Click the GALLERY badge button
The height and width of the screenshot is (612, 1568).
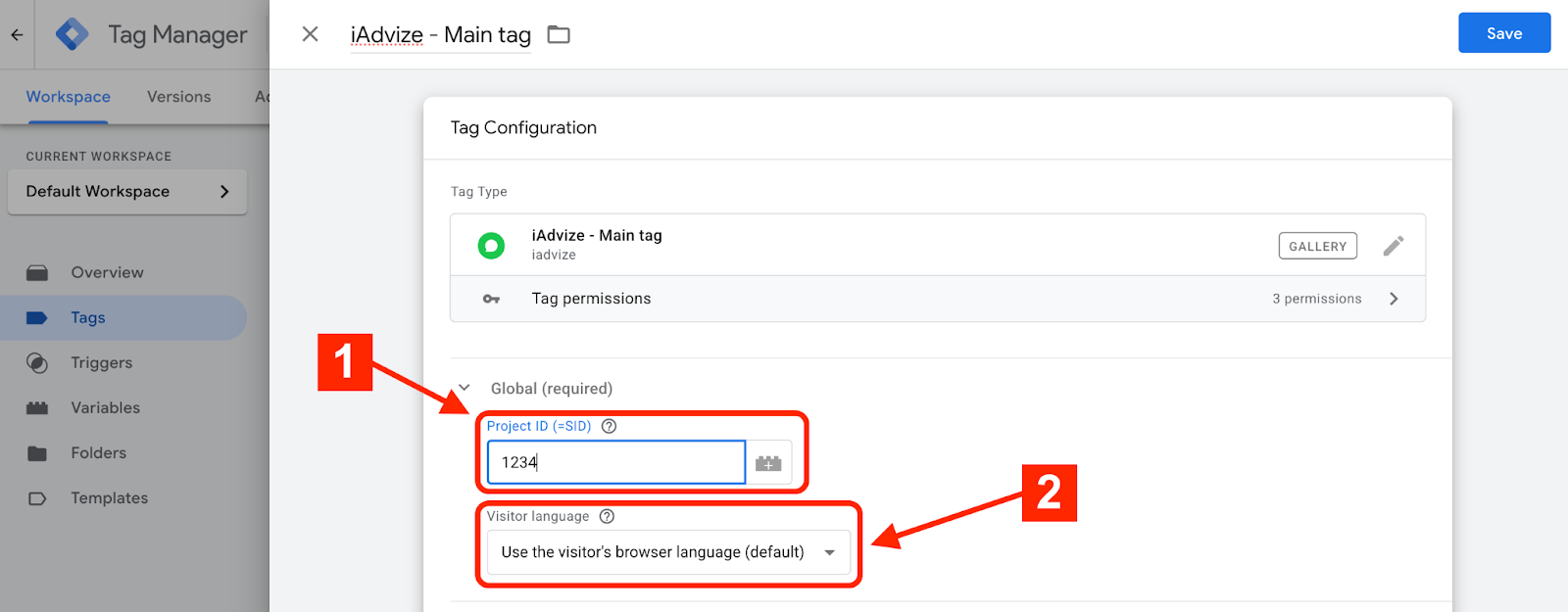coord(1317,246)
